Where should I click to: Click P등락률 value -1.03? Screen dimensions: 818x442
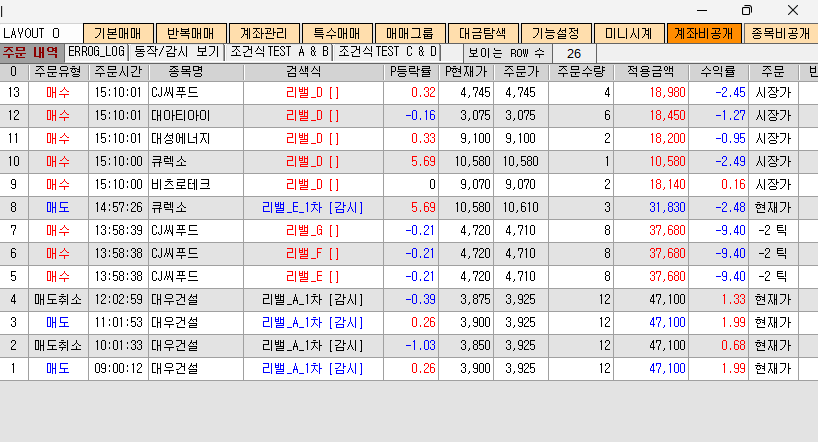pos(420,345)
